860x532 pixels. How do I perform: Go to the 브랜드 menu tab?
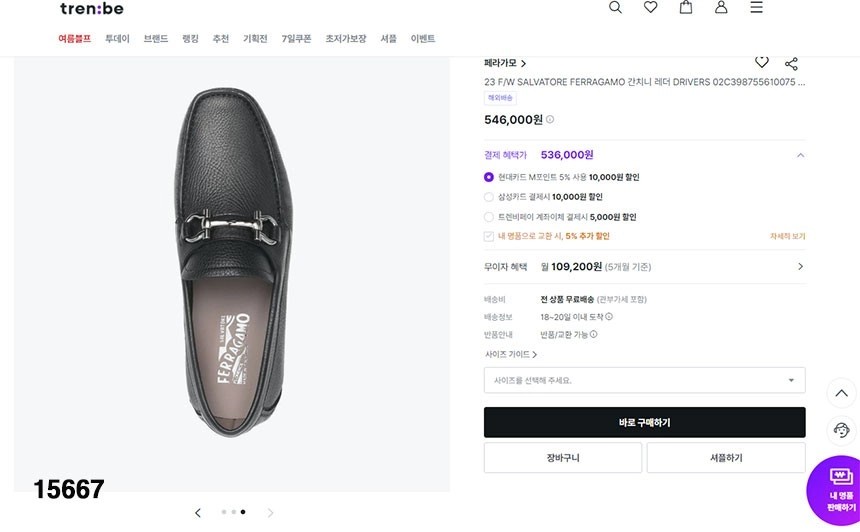point(155,39)
